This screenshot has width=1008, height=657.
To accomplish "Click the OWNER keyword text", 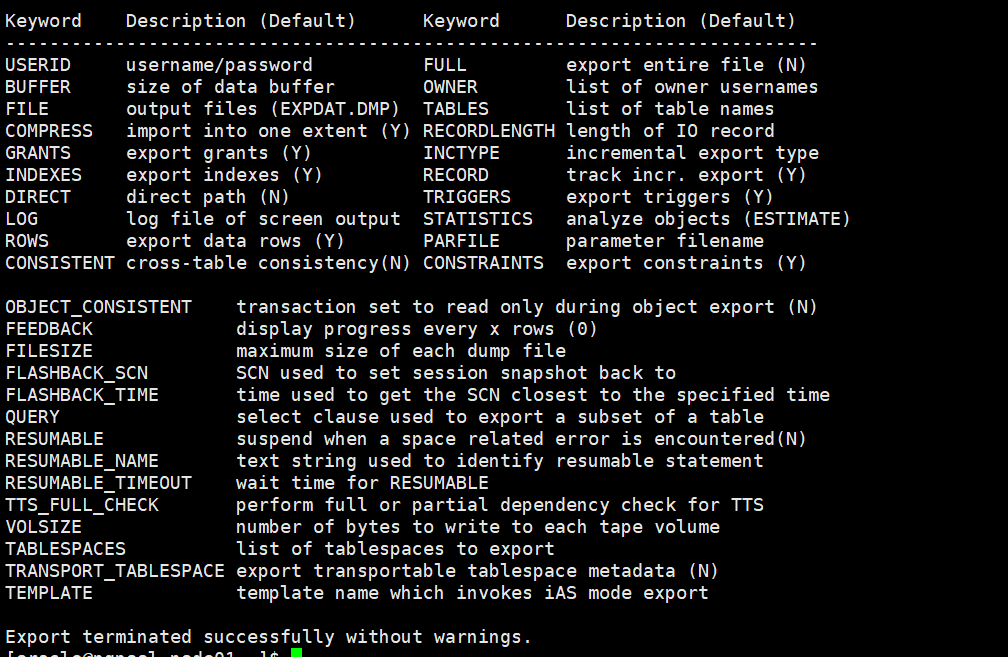I will pyautogui.click(x=450, y=87).
